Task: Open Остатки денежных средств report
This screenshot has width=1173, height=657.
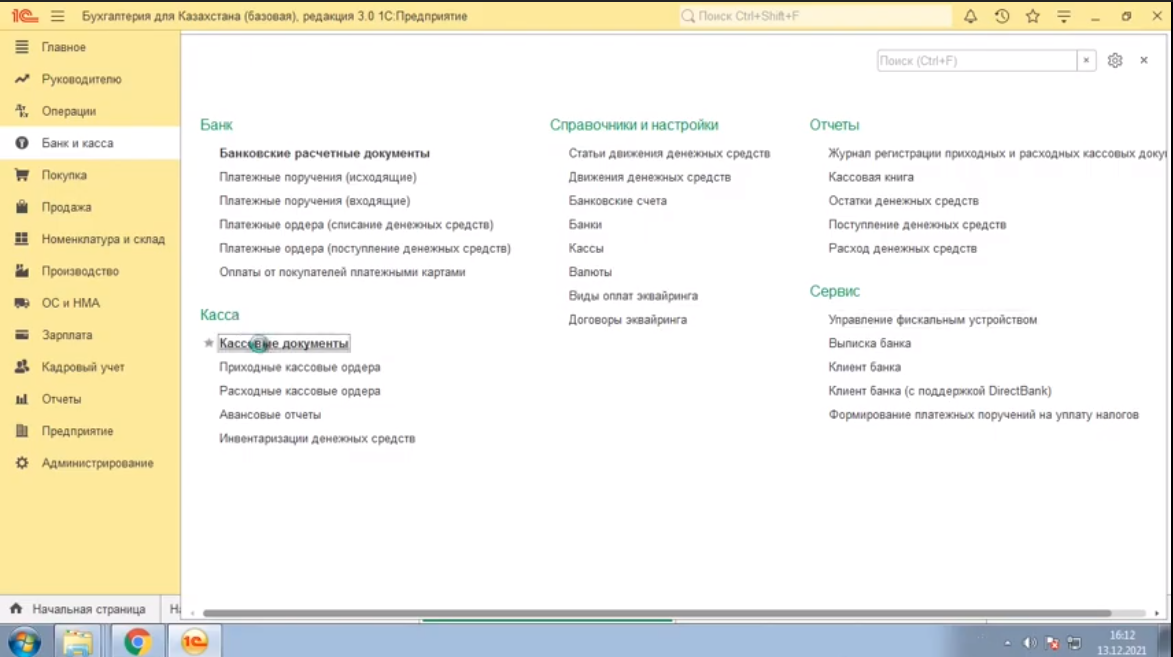Action: point(903,201)
